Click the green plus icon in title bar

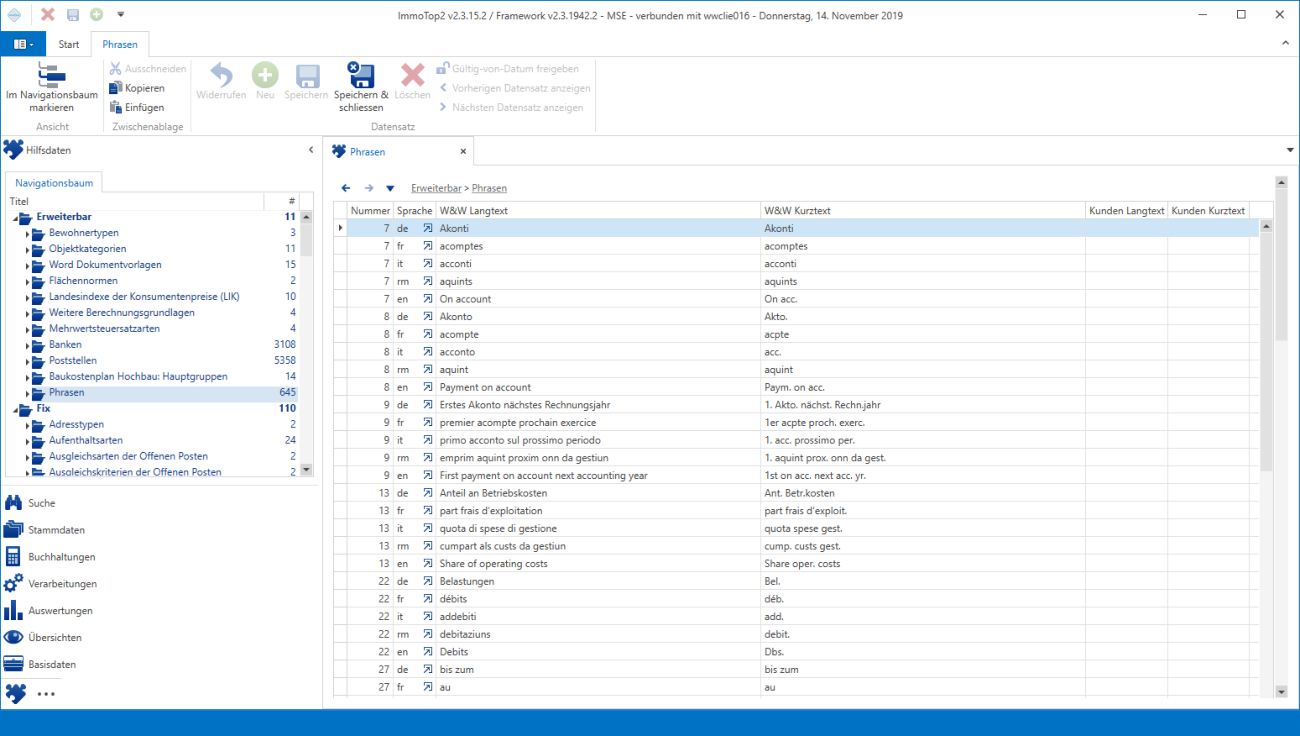(96, 15)
